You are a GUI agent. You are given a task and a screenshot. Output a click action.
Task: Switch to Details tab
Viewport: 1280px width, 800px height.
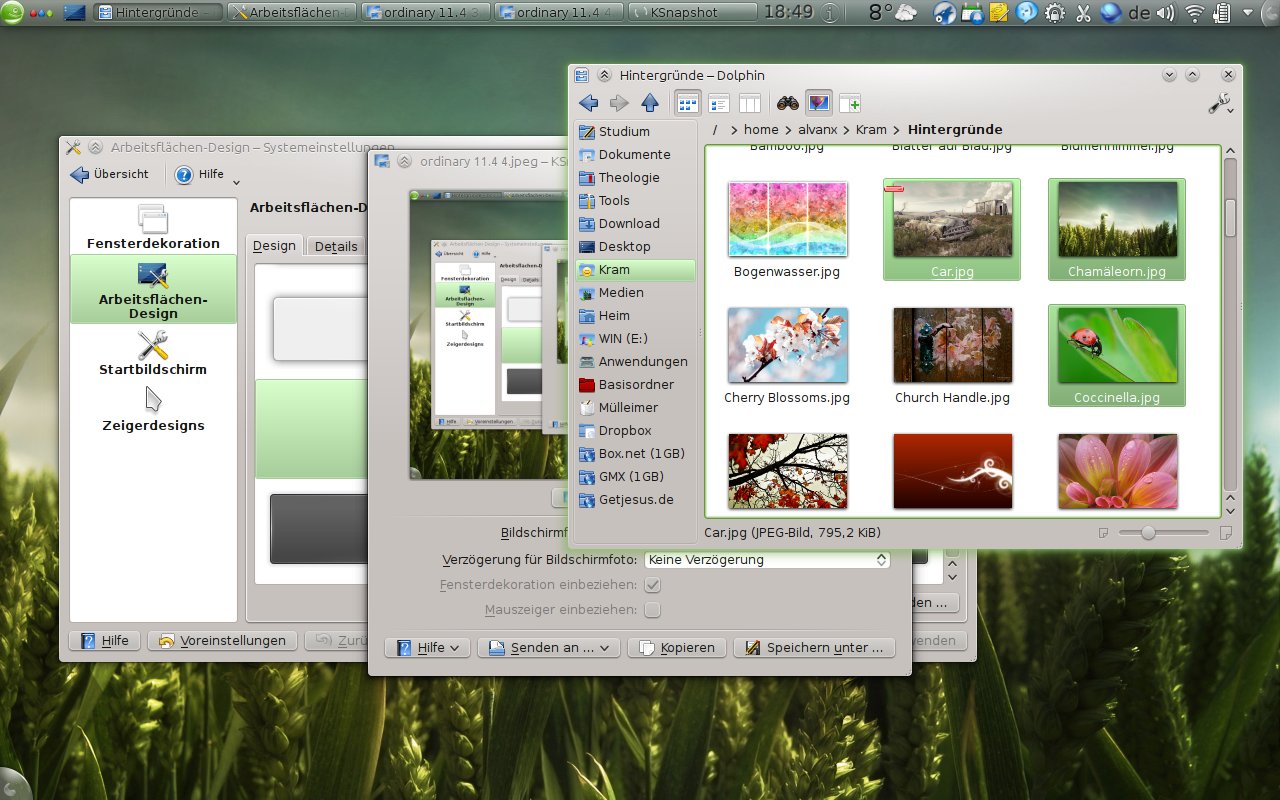pyautogui.click(x=336, y=246)
